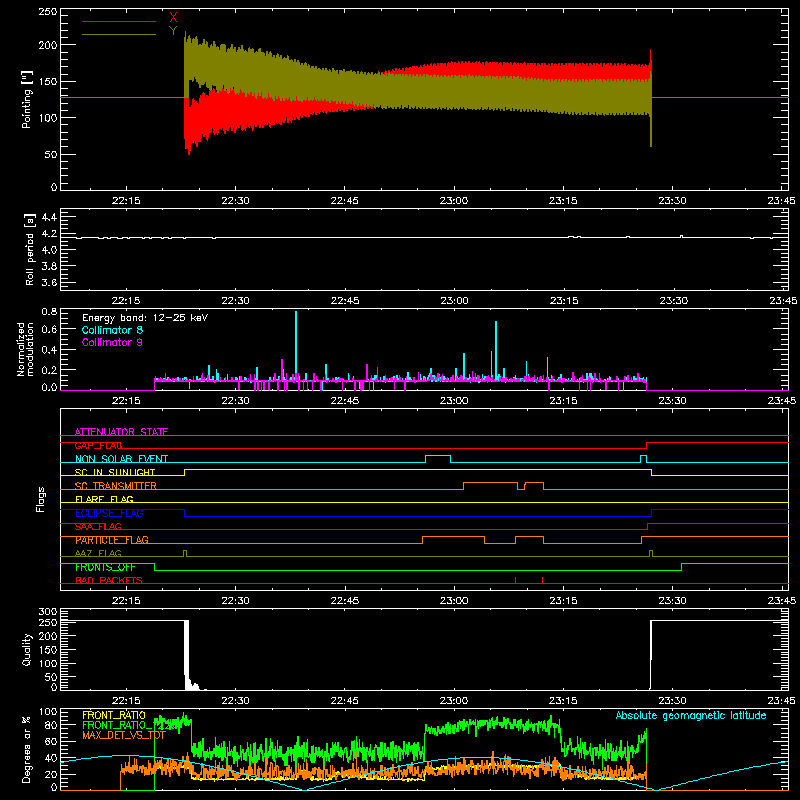Click the ATTENUATOR_STATE flag label

pyautogui.click(x=121, y=432)
